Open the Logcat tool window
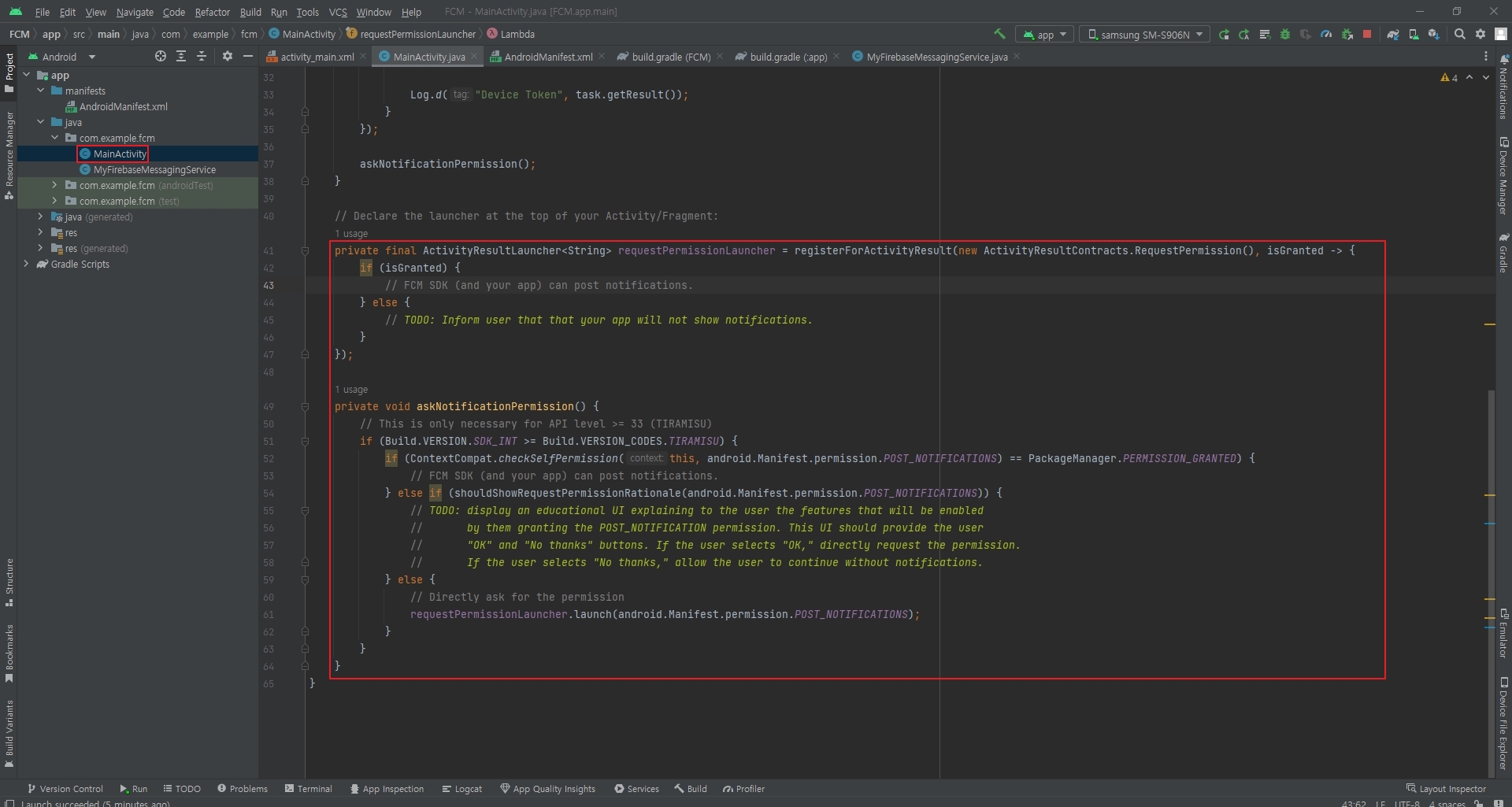The height and width of the screenshot is (807, 1512). [462, 789]
